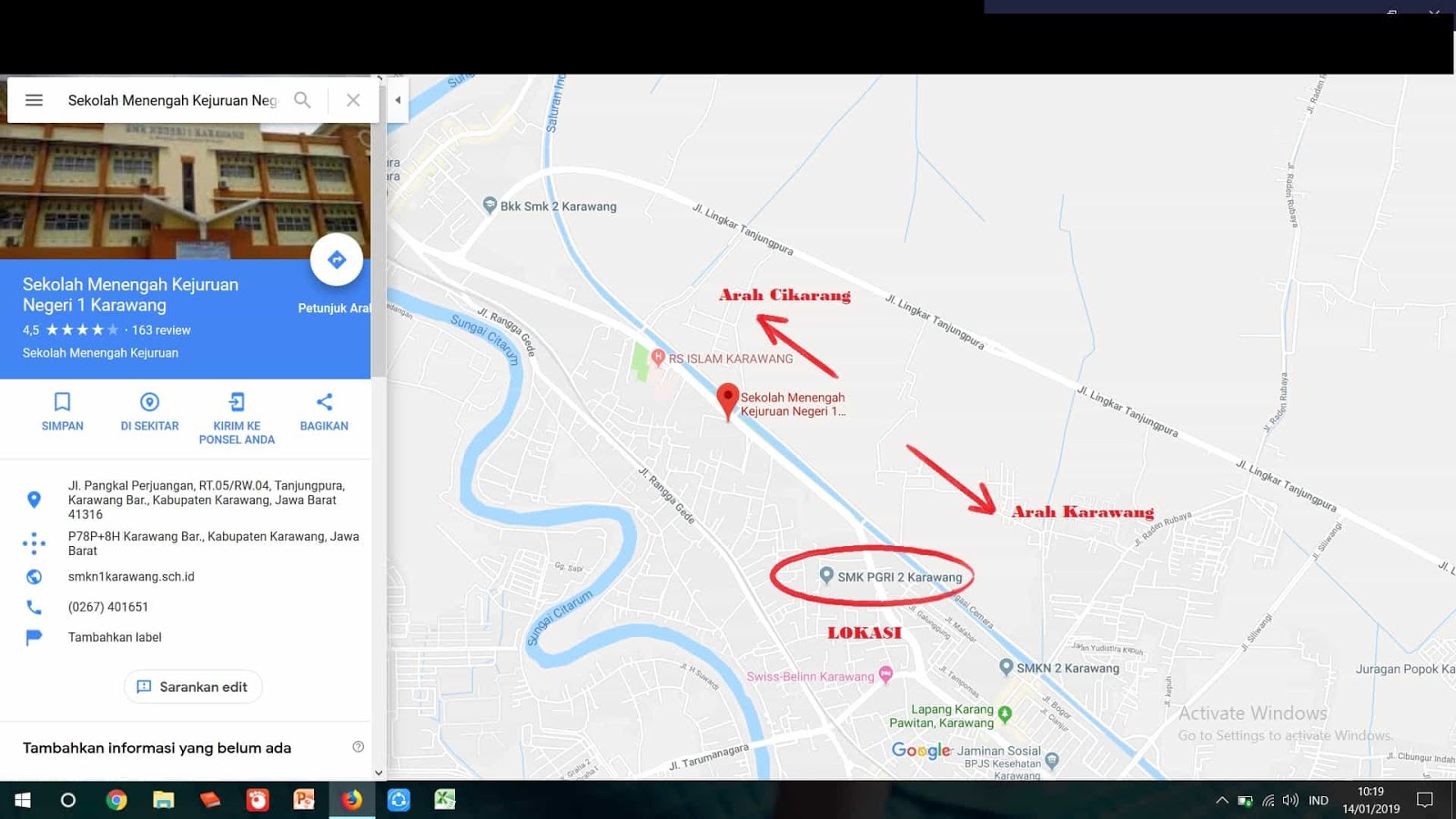Show hidden system tray icons
The height and width of the screenshot is (819, 1456).
pos(1221,801)
